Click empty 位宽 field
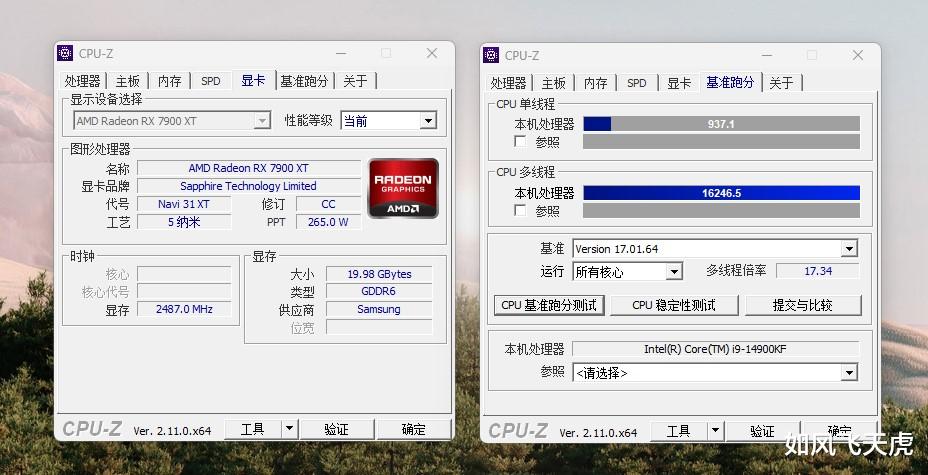 [379, 327]
